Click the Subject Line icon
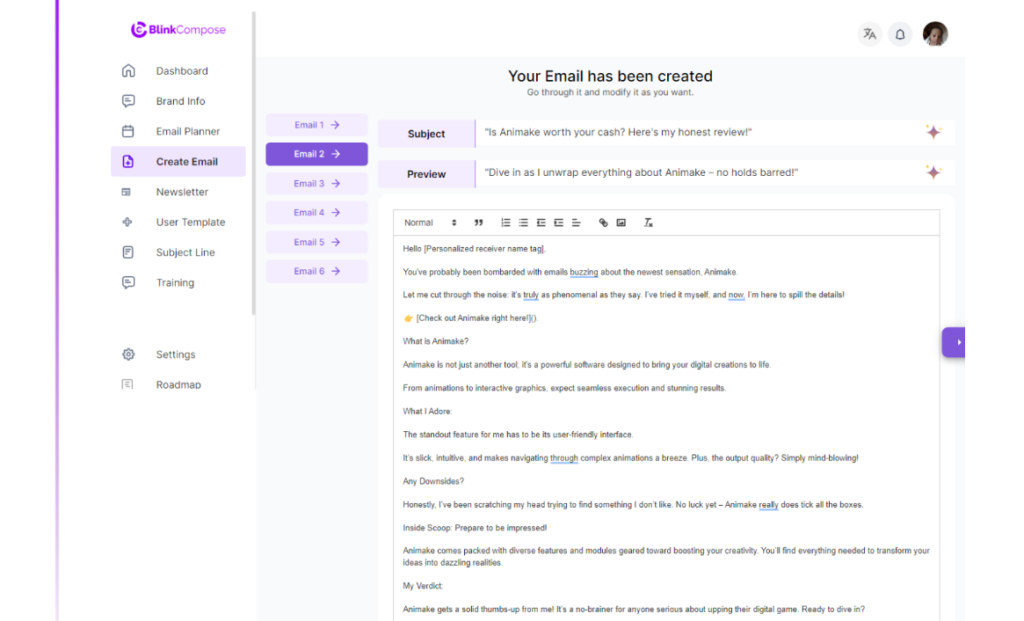Screen dimensions: 1024x621 (128, 252)
